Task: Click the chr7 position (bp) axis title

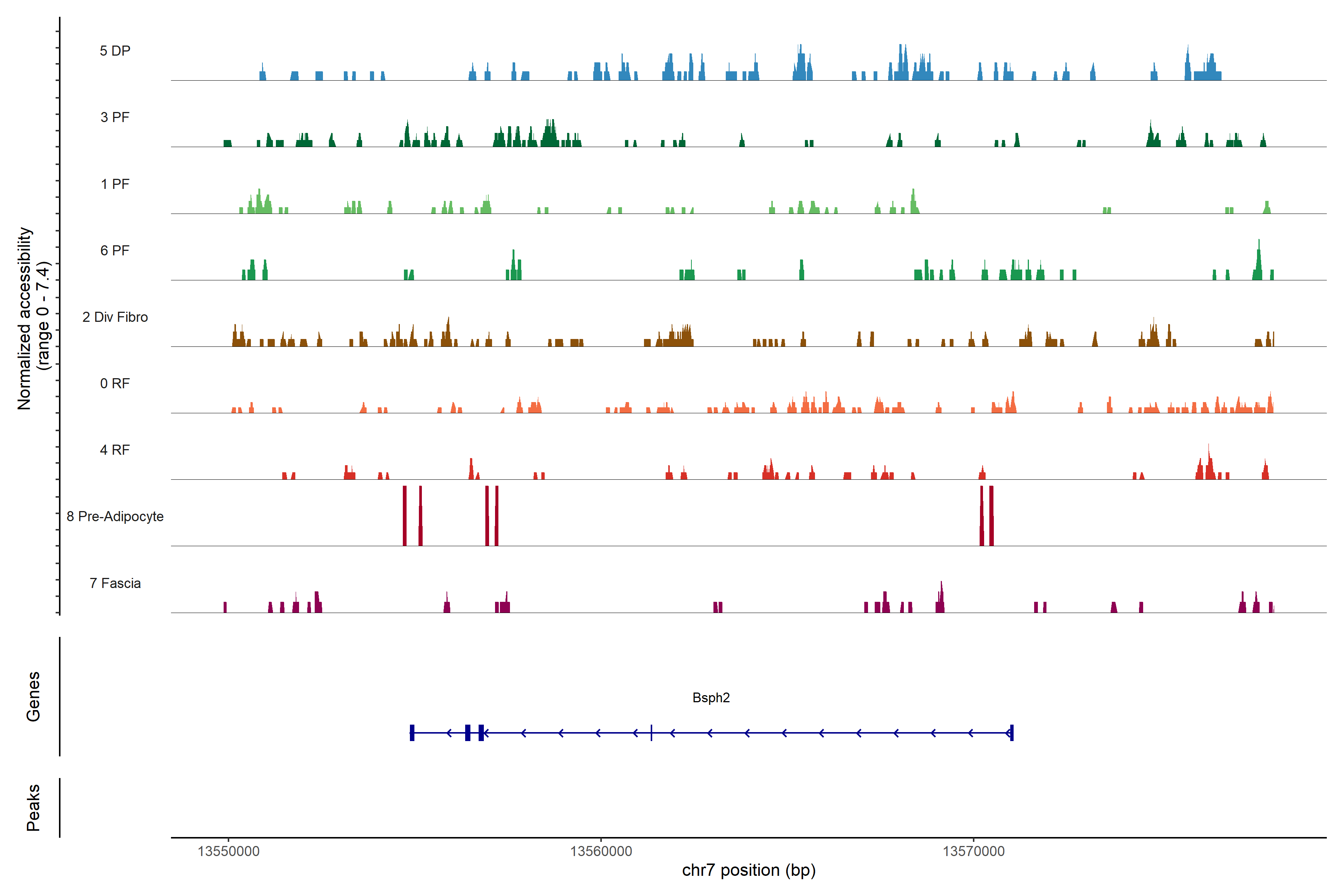Action: tap(749, 870)
